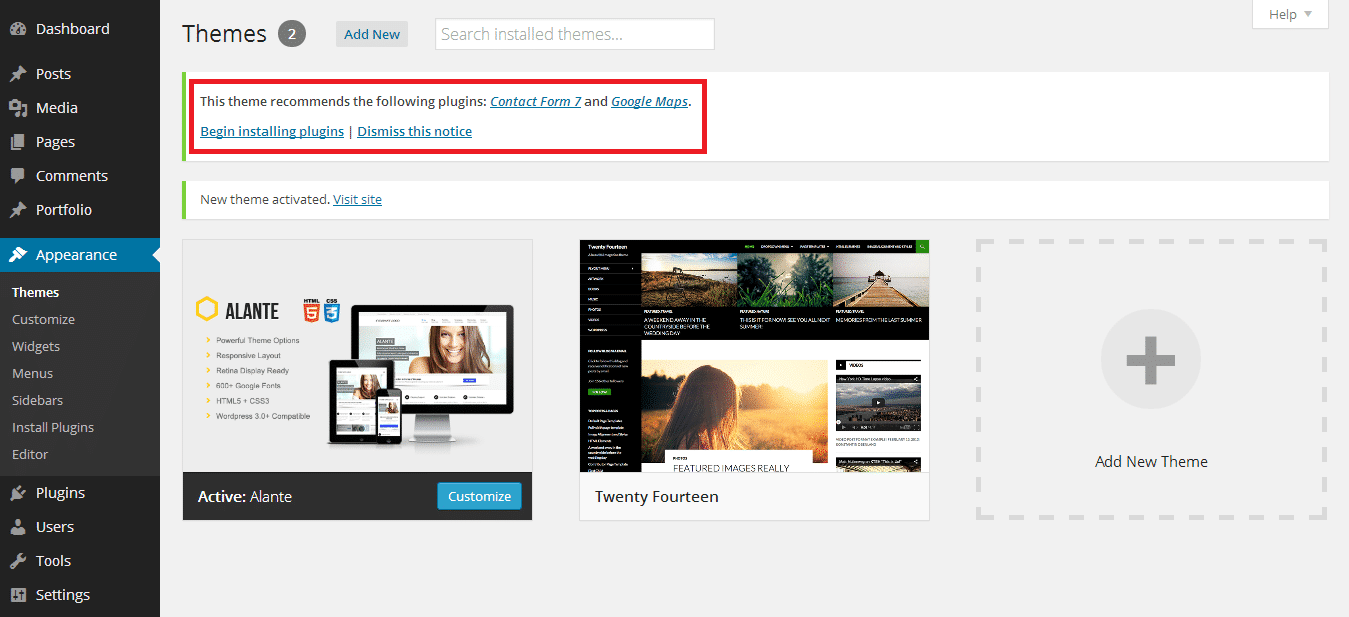Image resolution: width=1349 pixels, height=617 pixels.
Task: Click the Pages icon in sidebar
Action: [18, 142]
